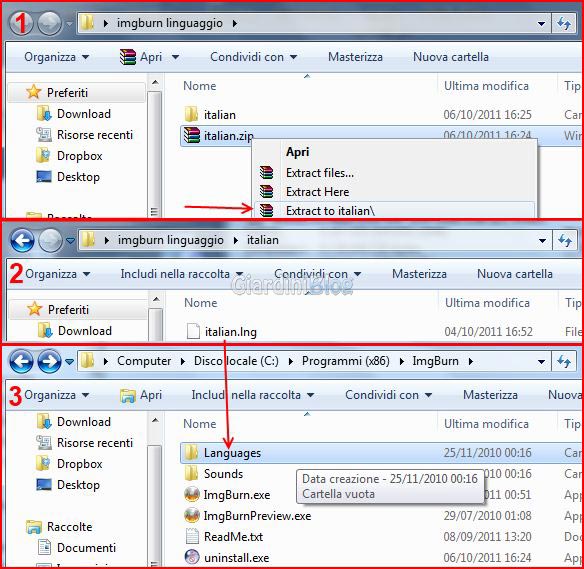Click Nuova cartella in first window toolbar
The image size is (584, 569).
[451, 57]
